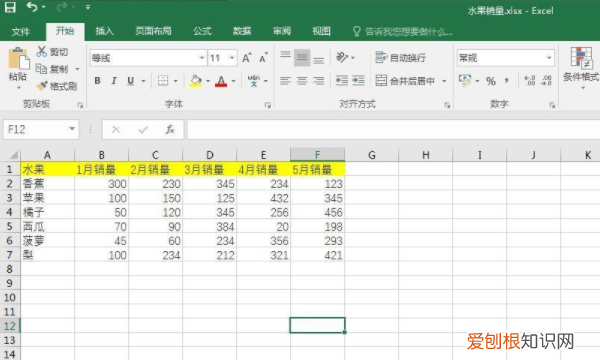Screen dimensions: 600x360
Task: Open the 文件 File tab
Action: click(21, 31)
